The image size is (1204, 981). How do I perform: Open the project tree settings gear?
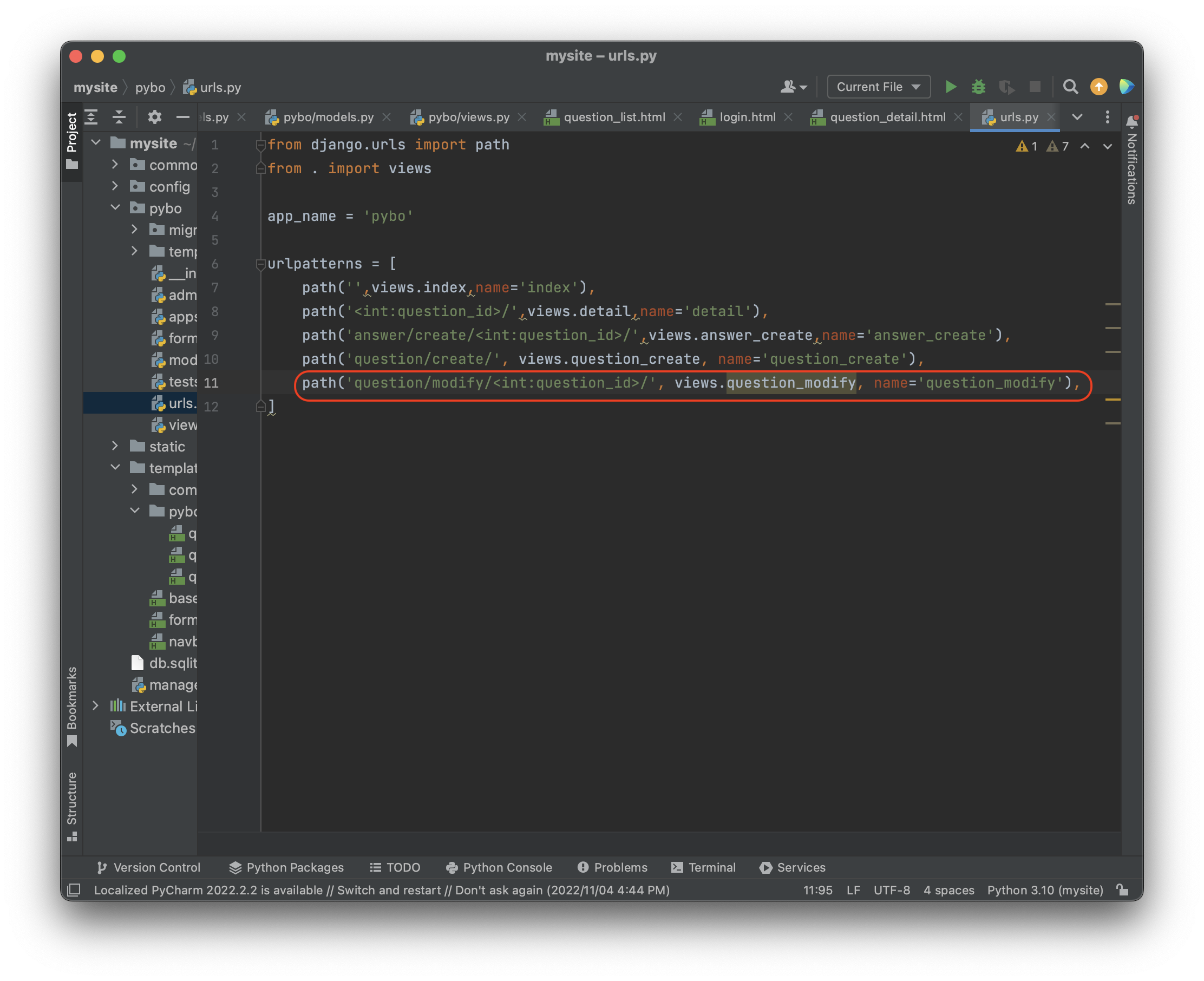(154, 117)
